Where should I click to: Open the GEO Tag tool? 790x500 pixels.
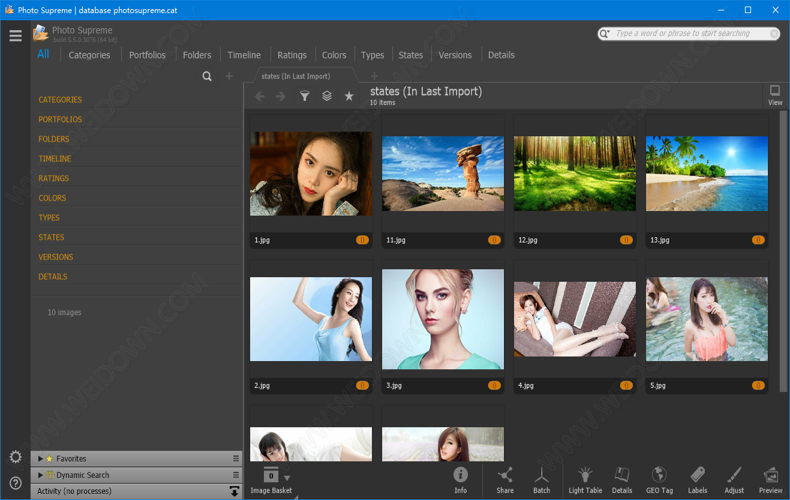click(660, 480)
